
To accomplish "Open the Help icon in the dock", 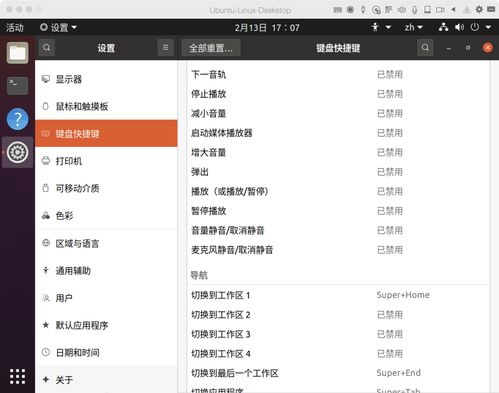I will click(x=17, y=119).
